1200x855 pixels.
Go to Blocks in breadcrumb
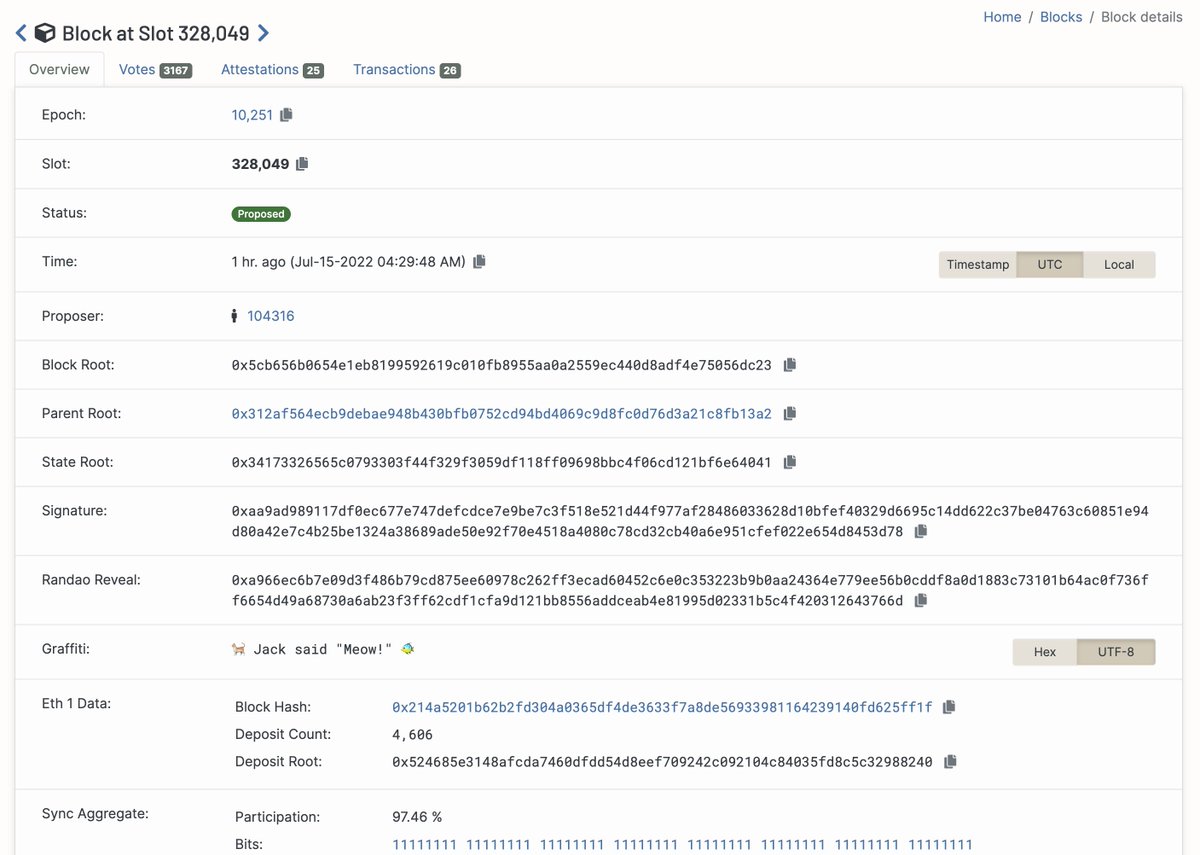tap(1061, 17)
